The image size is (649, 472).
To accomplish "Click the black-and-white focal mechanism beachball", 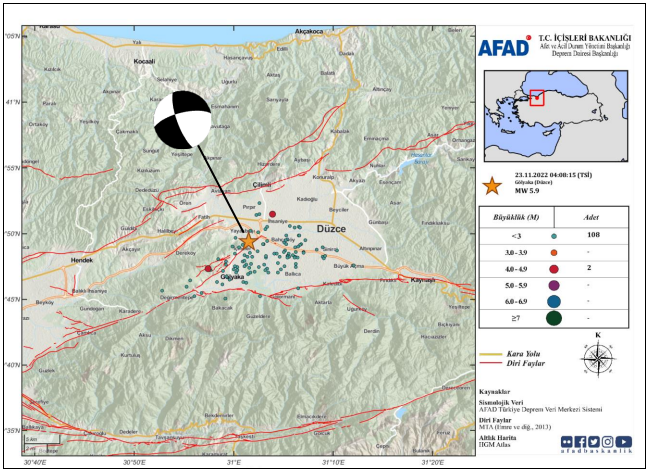I will coord(183,120).
